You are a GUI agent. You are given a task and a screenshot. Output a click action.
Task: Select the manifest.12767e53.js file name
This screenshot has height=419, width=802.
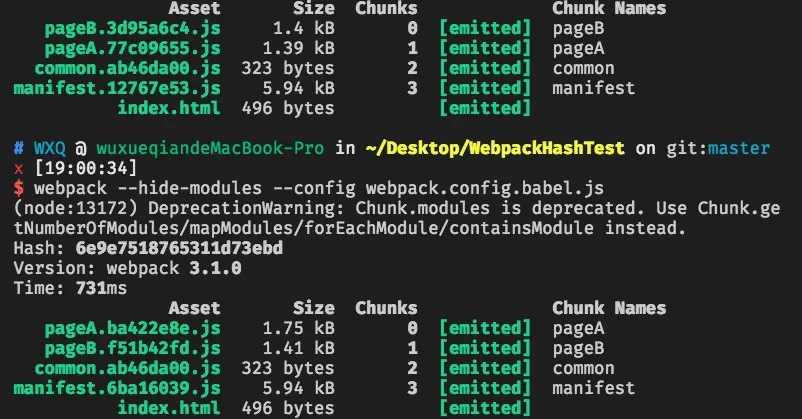[x=117, y=89]
